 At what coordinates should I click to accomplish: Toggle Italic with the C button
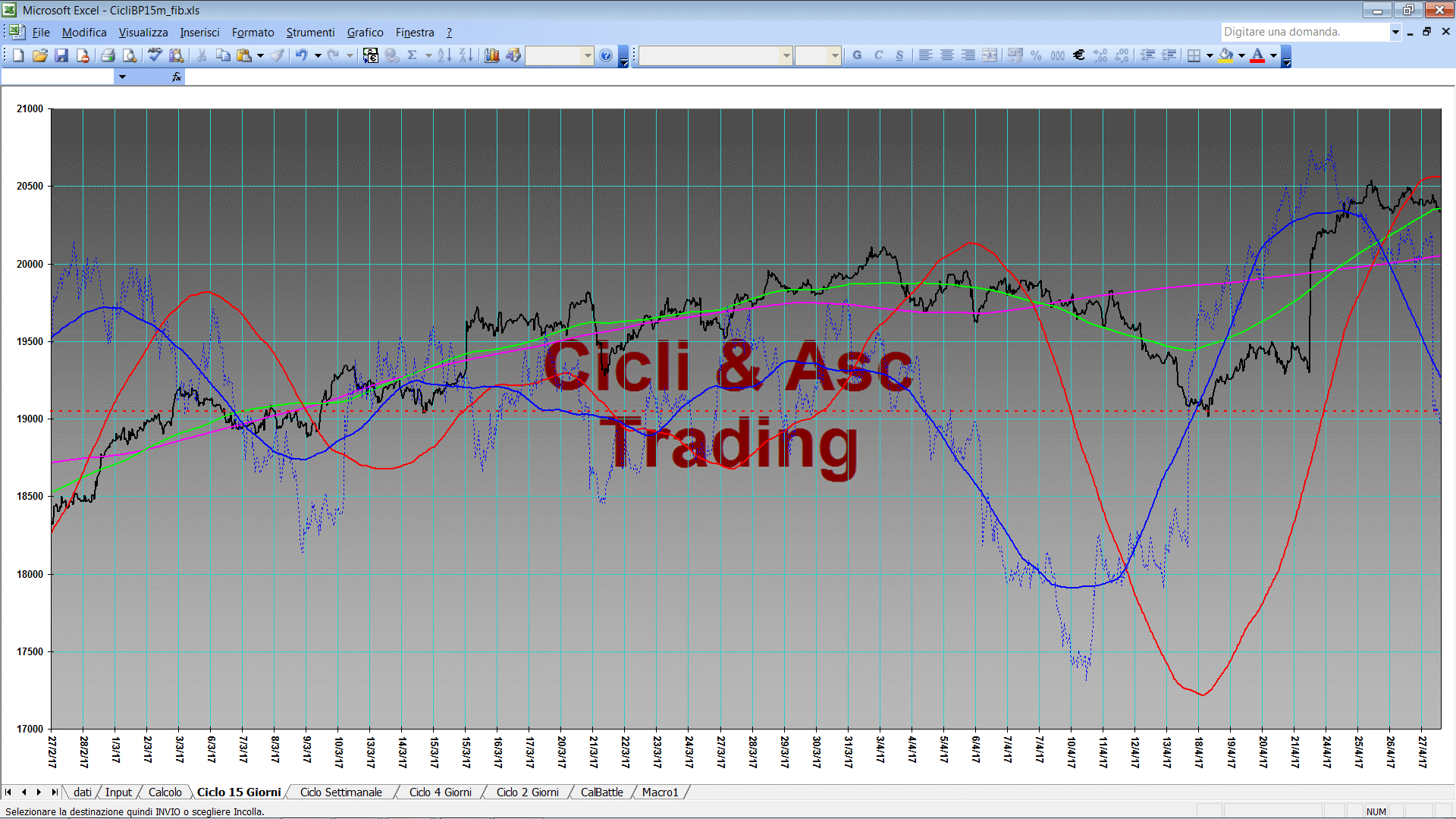click(879, 55)
